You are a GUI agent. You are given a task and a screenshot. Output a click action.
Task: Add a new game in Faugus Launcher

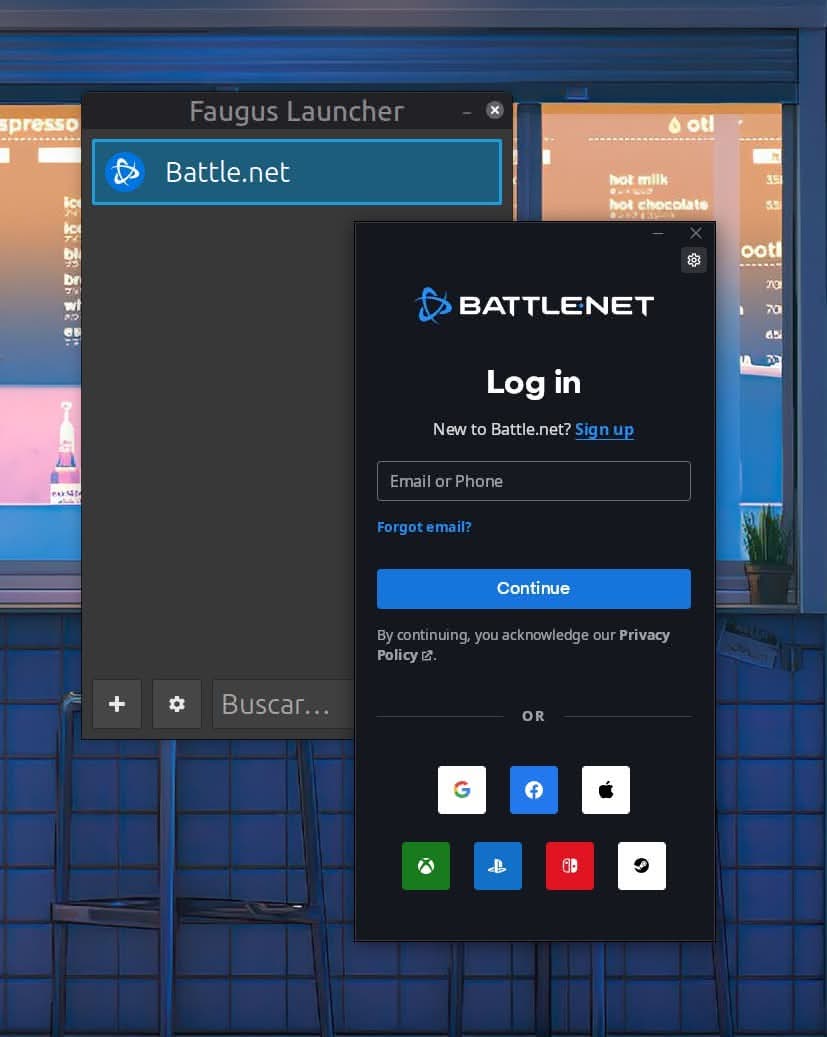[x=116, y=704]
